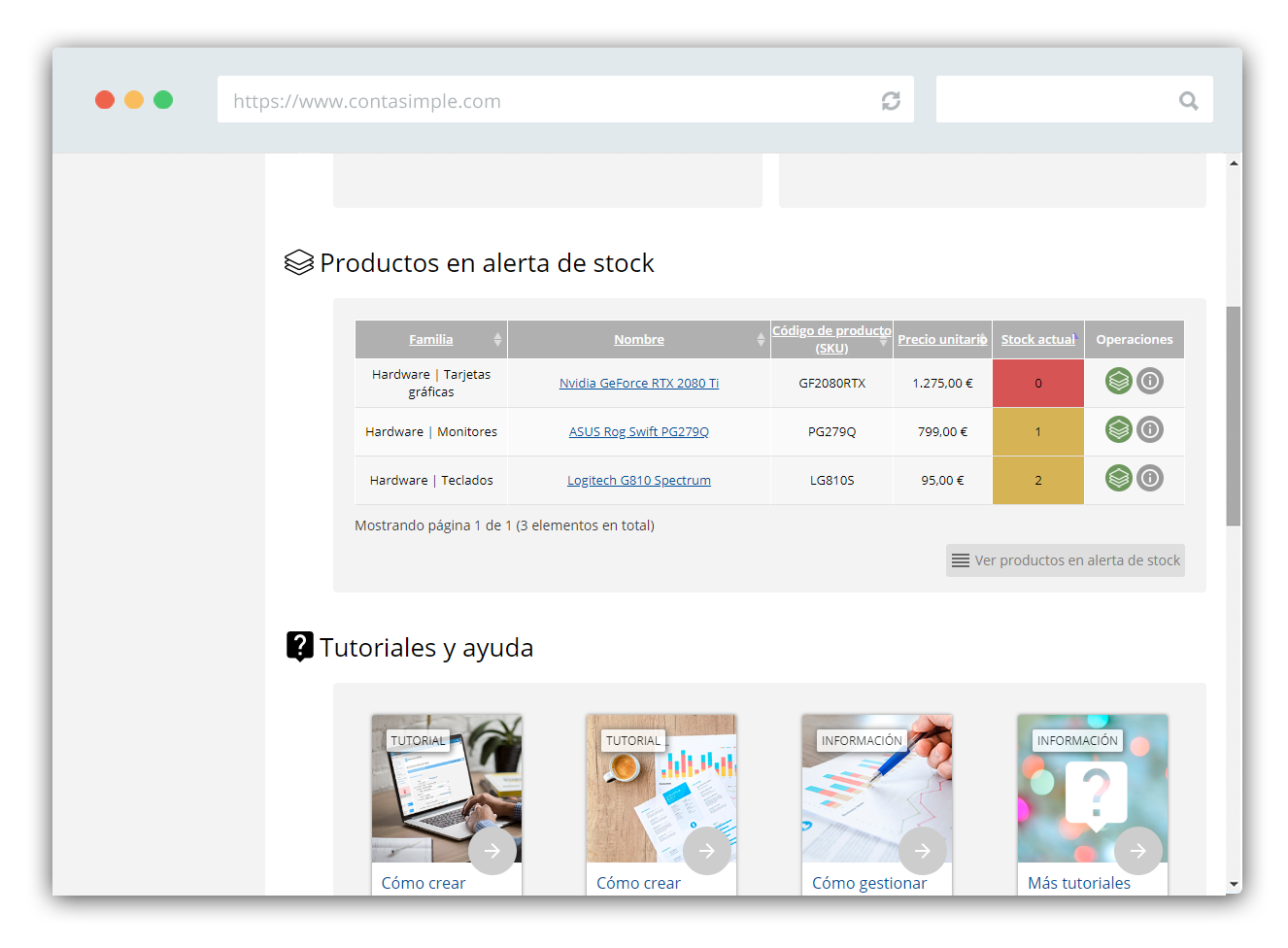
Task: Click the red close window button
Action: pyautogui.click(x=105, y=99)
